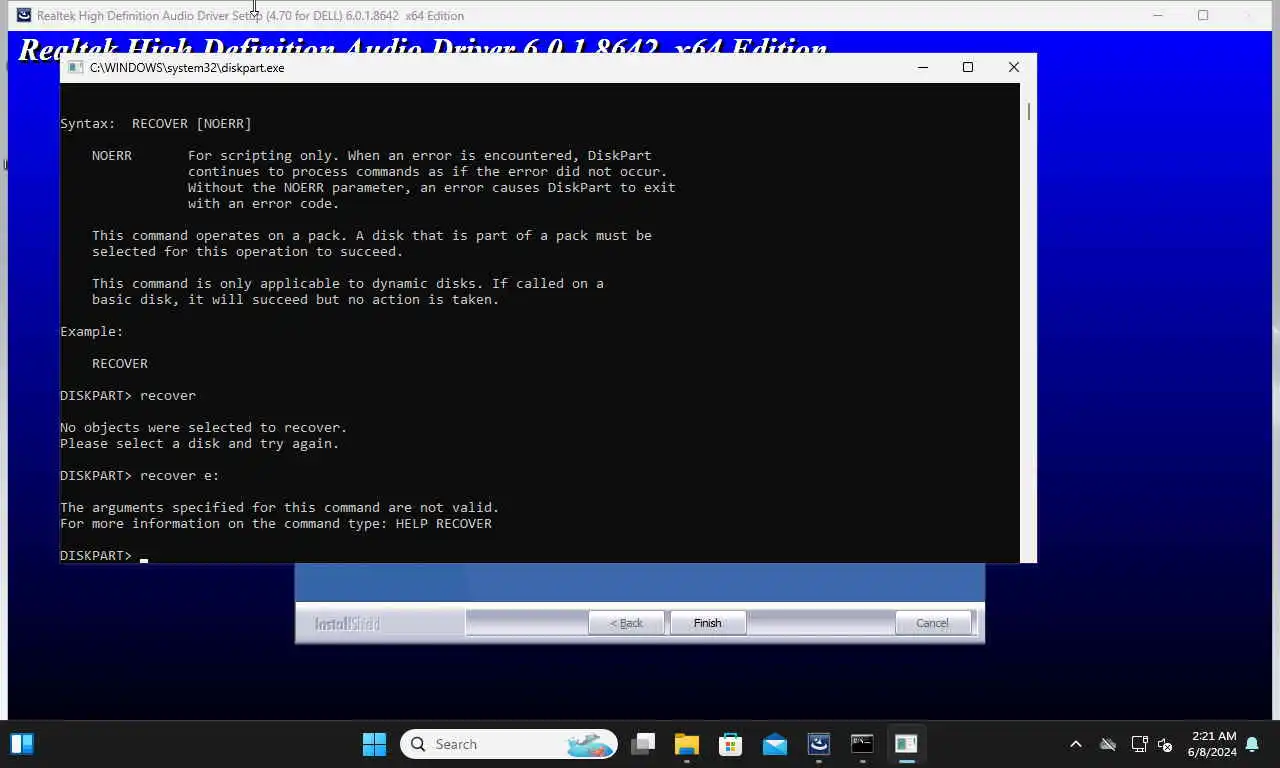The image size is (1280, 768).
Task: Open the Windows Start menu
Action: coord(374,744)
